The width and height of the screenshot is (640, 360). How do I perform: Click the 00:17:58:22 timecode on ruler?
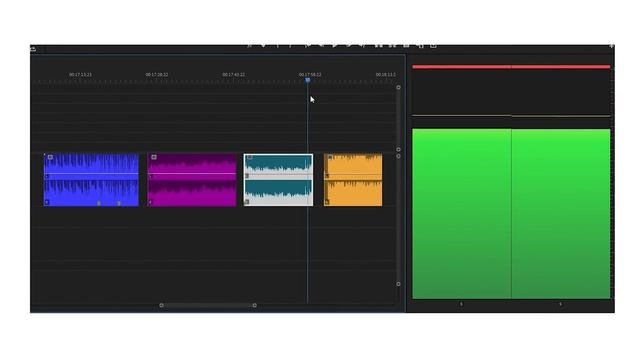(310, 75)
